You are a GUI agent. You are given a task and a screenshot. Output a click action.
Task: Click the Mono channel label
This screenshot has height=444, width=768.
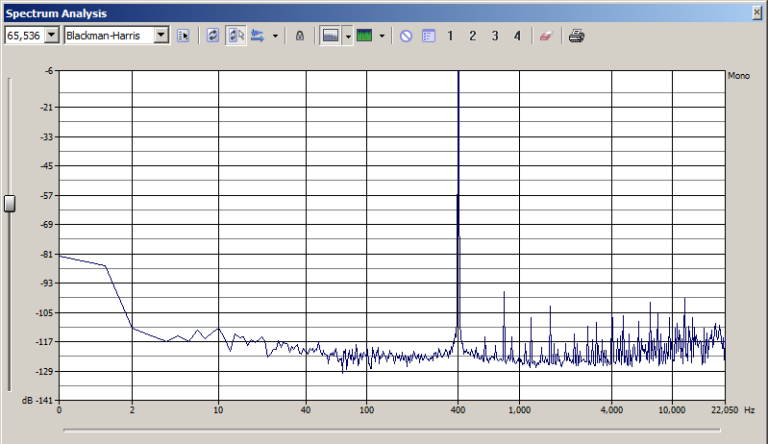click(x=739, y=75)
